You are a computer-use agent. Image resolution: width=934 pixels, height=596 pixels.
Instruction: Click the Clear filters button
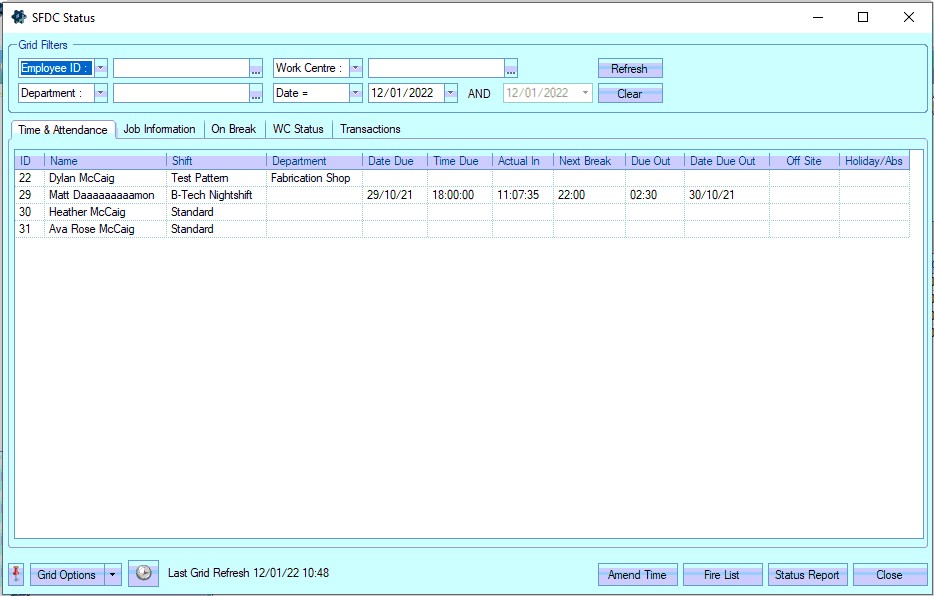click(x=629, y=94)
